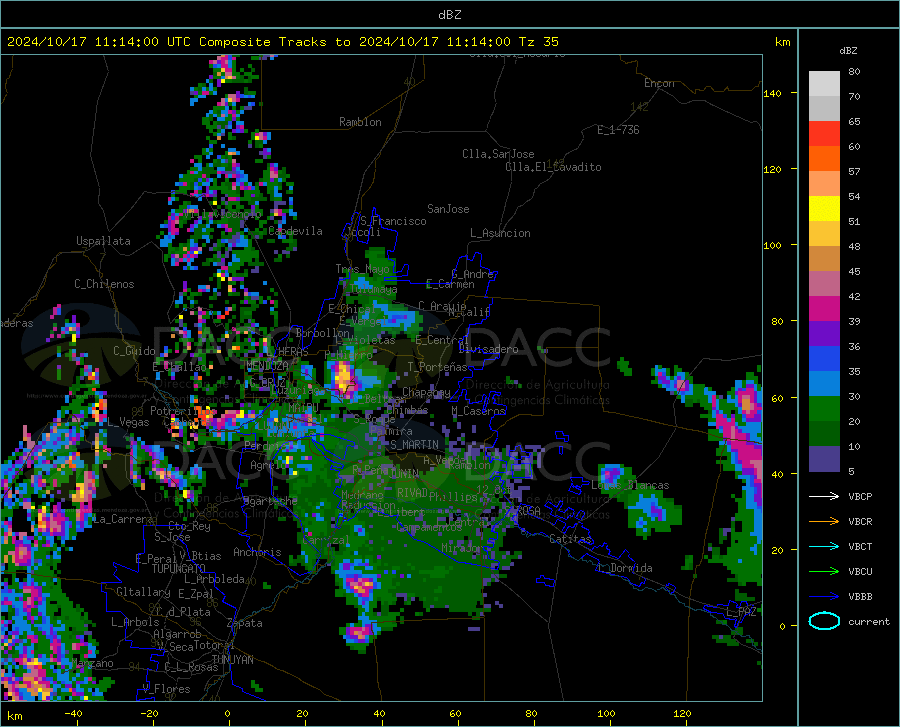
Task: Click the L_Vegas label
Action: point(128,422)
